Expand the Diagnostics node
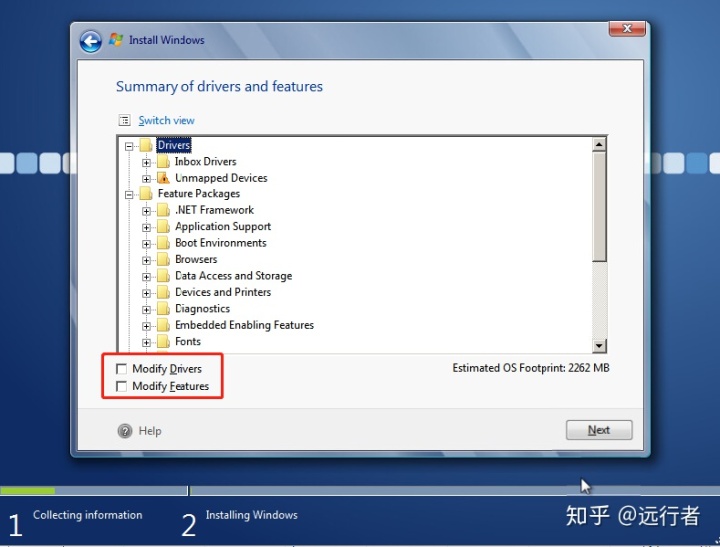Image resolution: width=720 pixels, height=547 pixels. pyautogui.click(x=146, y=310)
